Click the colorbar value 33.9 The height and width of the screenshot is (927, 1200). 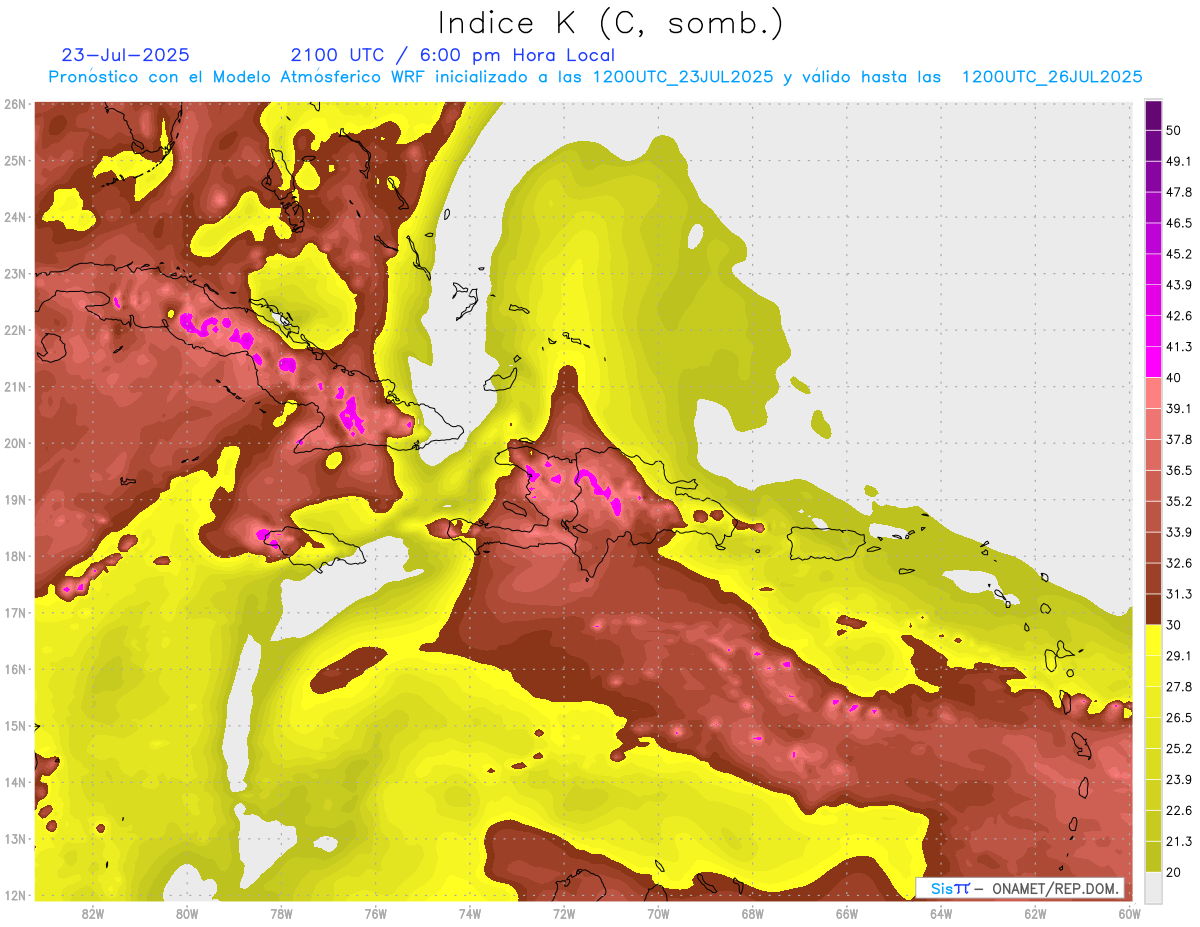pyautogui.click(x=1179, y=532)
